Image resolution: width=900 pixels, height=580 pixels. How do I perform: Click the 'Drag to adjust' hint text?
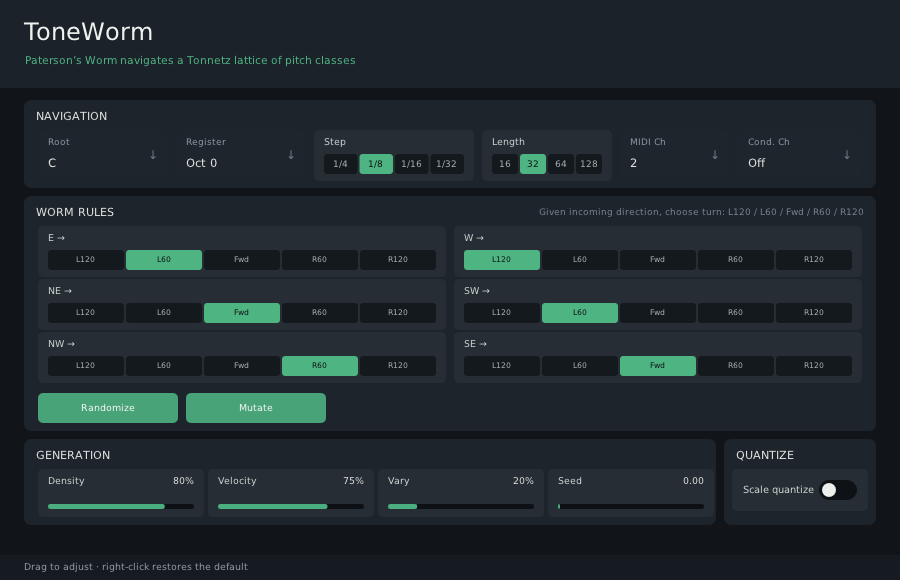click(x=136, y=567)
